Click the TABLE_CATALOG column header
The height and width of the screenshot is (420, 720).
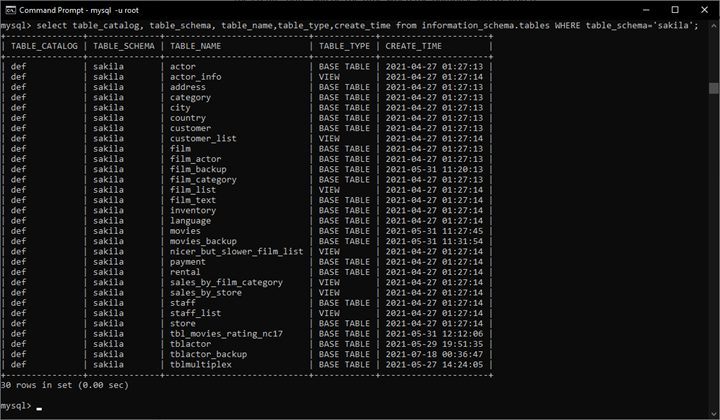44,46
